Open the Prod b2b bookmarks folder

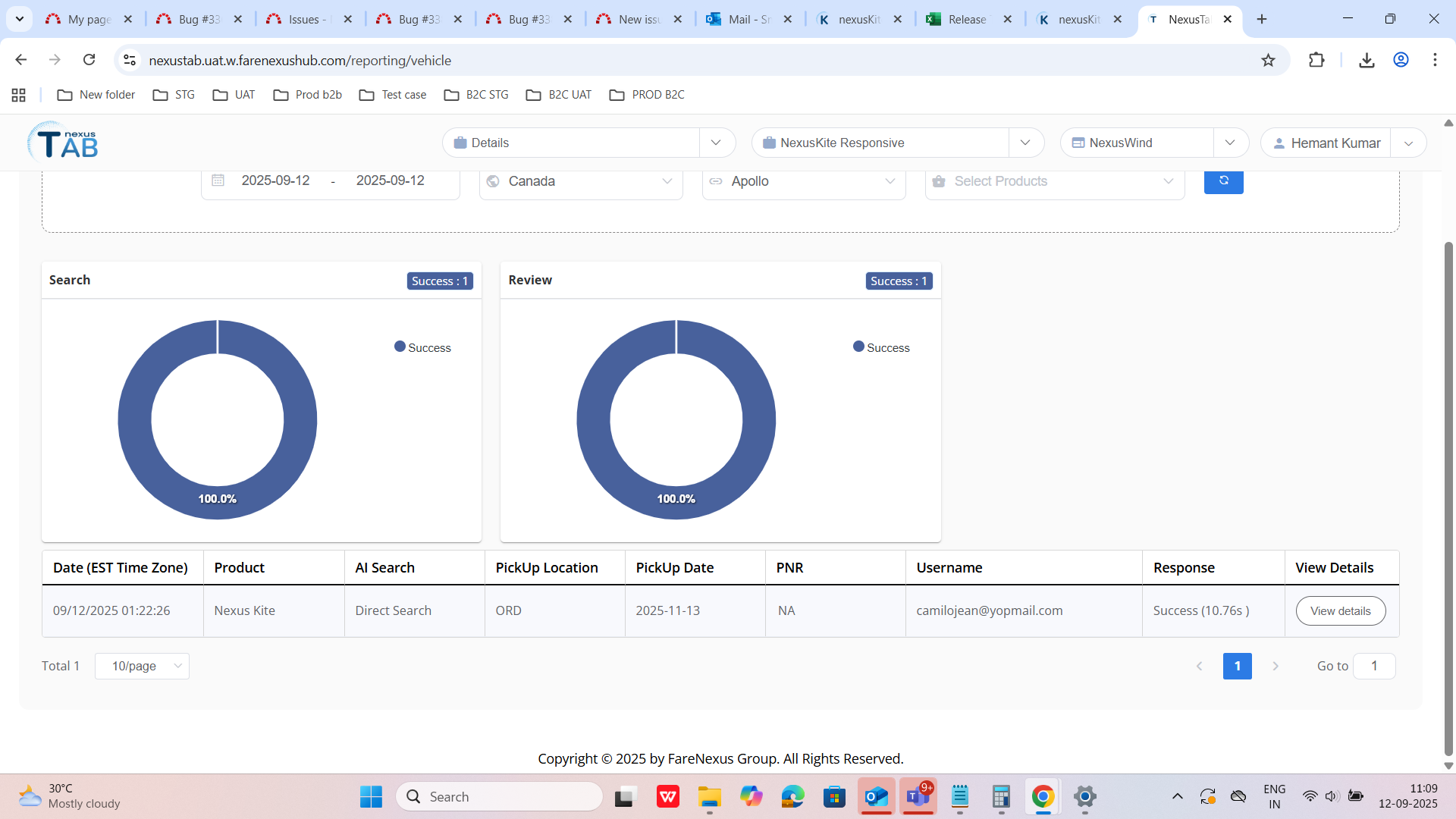click(x=308, y=95)
